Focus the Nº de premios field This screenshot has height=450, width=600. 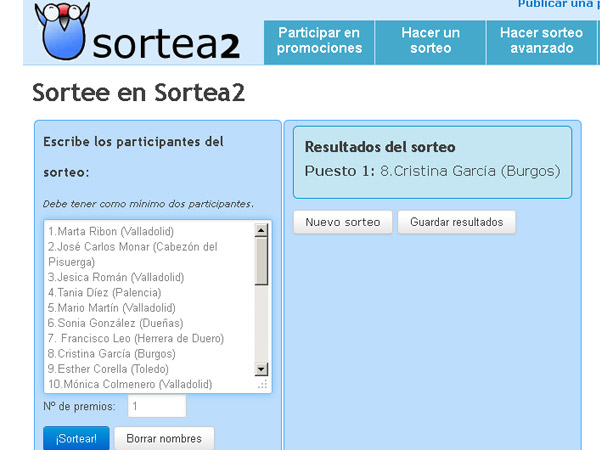(157, 406)
